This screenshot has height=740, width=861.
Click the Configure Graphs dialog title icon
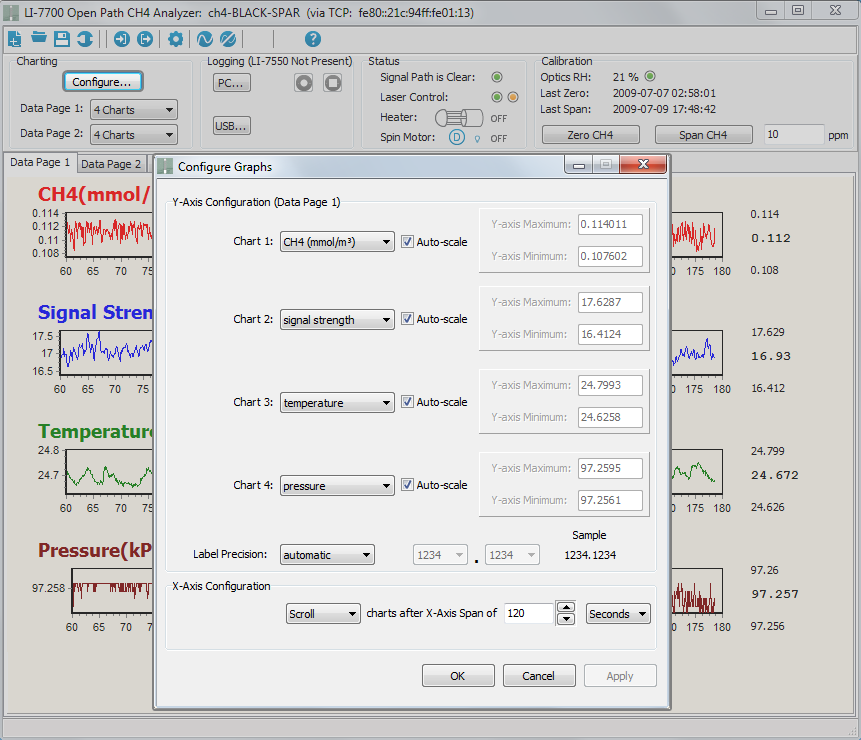[165, 166]
